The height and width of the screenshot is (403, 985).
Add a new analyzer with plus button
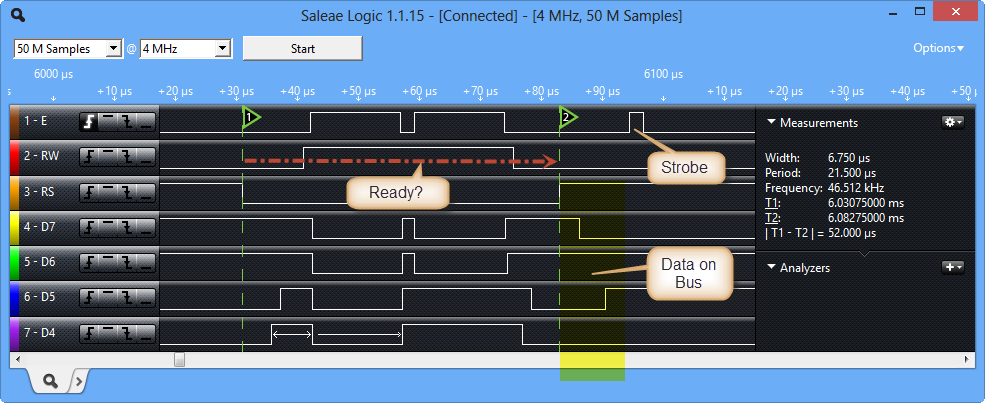[x=953, y=267]
